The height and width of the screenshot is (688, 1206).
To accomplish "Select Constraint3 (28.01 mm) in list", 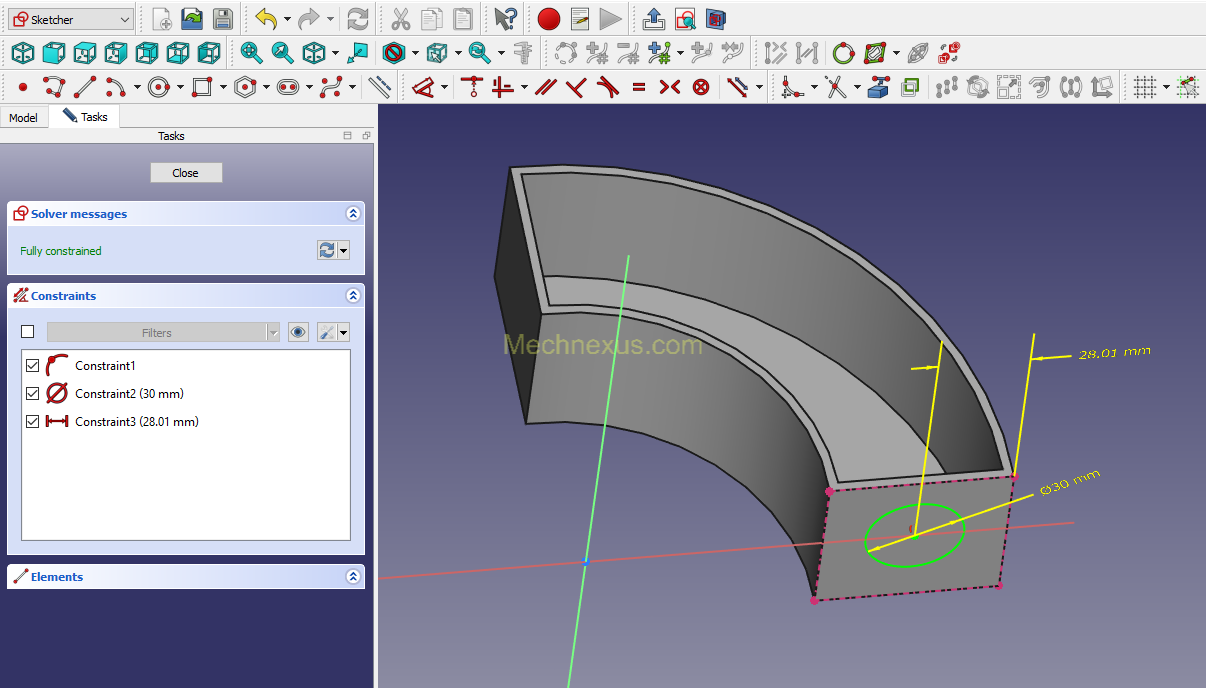I will pos(136,422).
